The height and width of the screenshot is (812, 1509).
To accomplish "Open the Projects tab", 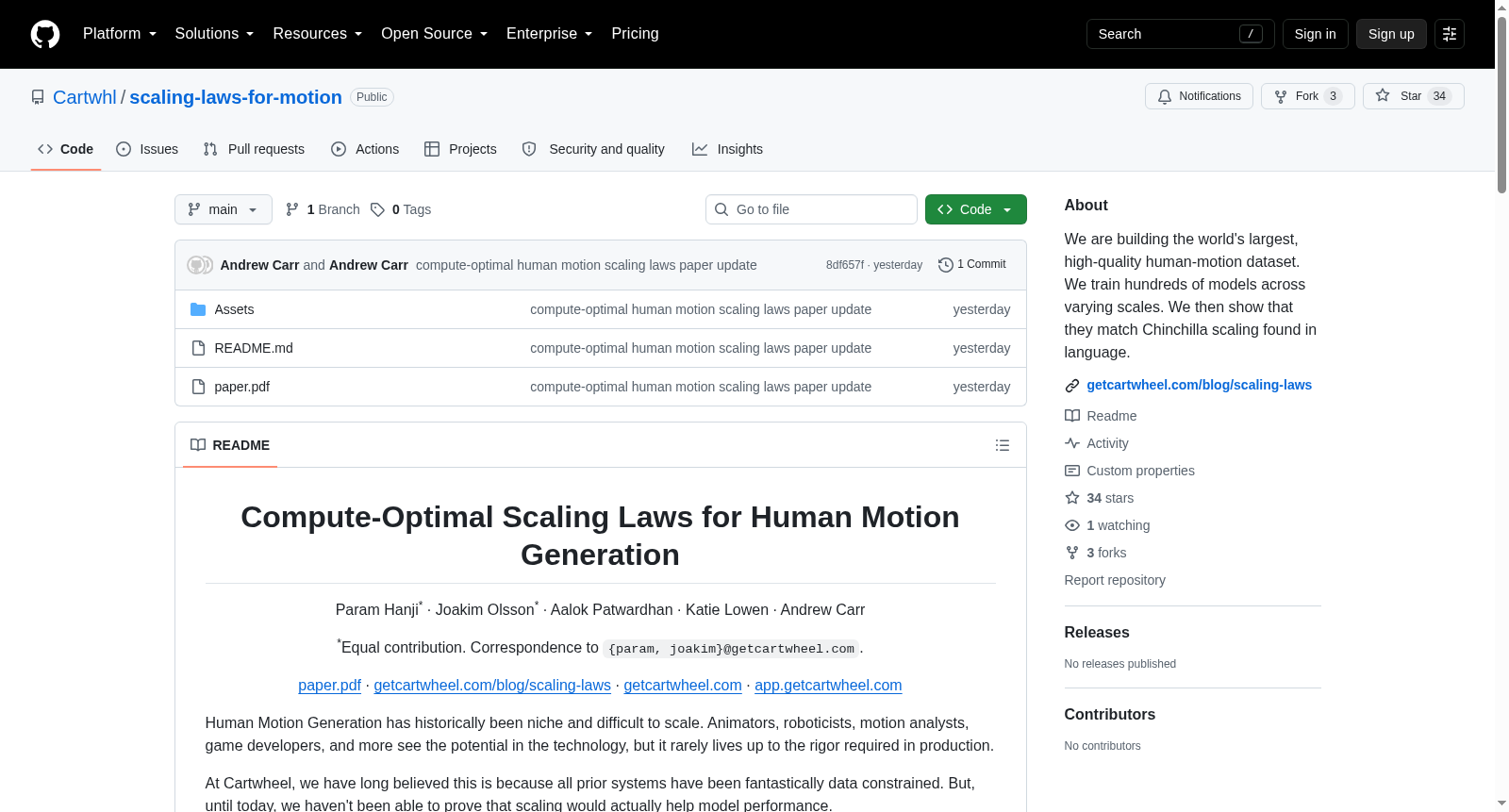I will tap(460, 149).
